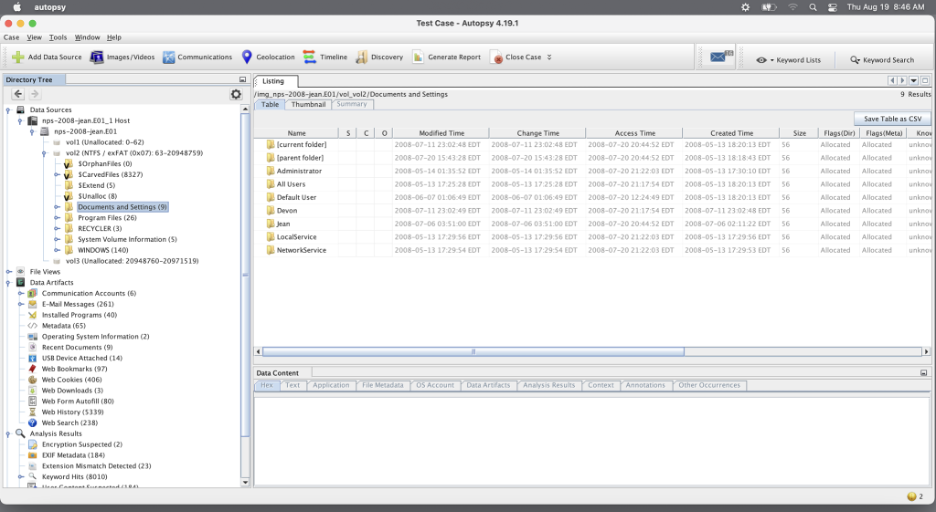This screenshot has width=936, height=512.
Task: Click the back arrow in Directory Tree
Action: click(18, 94)
